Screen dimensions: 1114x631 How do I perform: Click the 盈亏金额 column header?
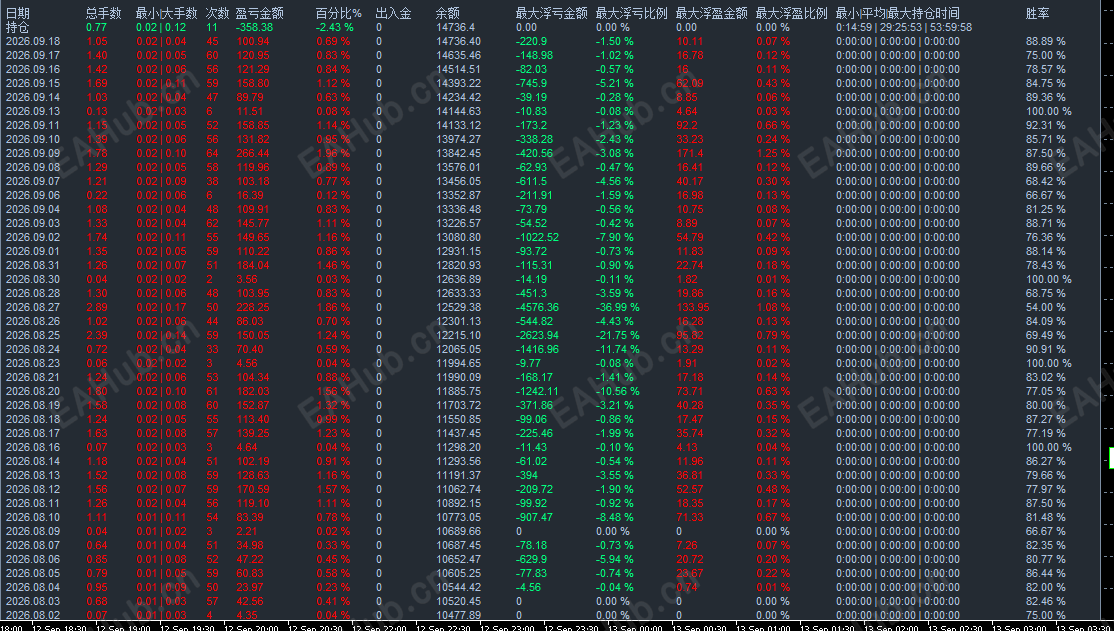(259, 14)
